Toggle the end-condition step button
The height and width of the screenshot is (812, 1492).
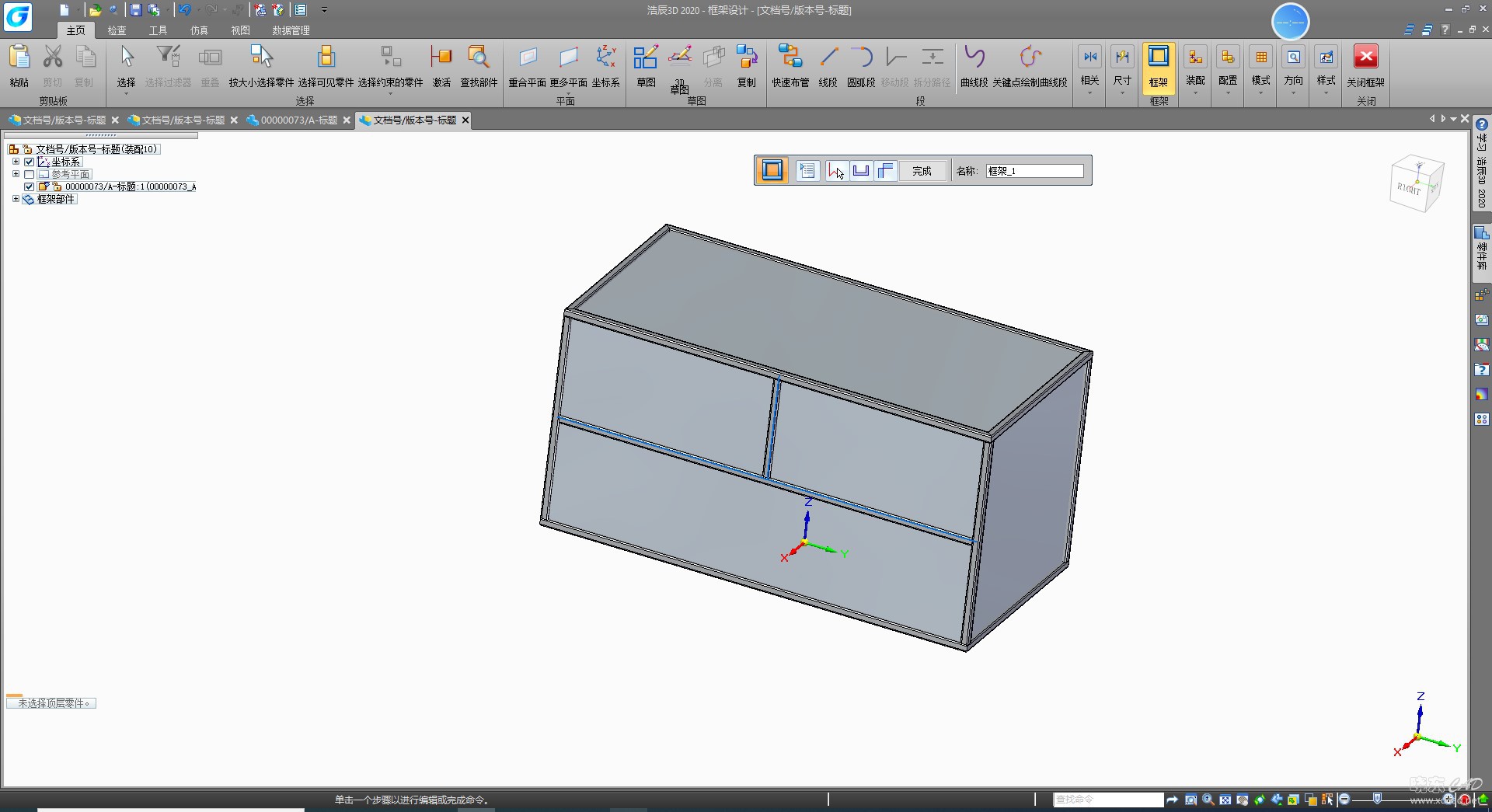tap(861, 171)
